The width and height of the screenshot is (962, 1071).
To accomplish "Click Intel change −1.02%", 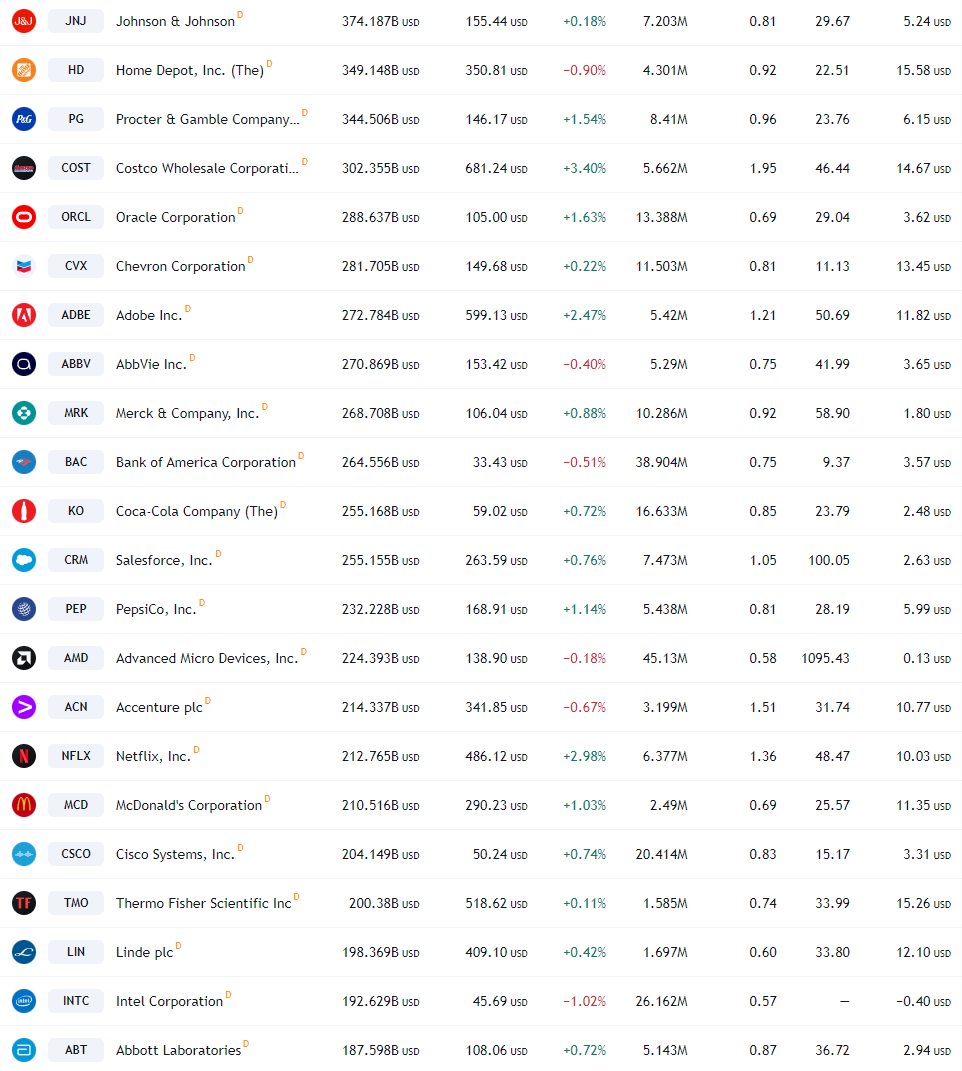I will (x=584, y=1001).
